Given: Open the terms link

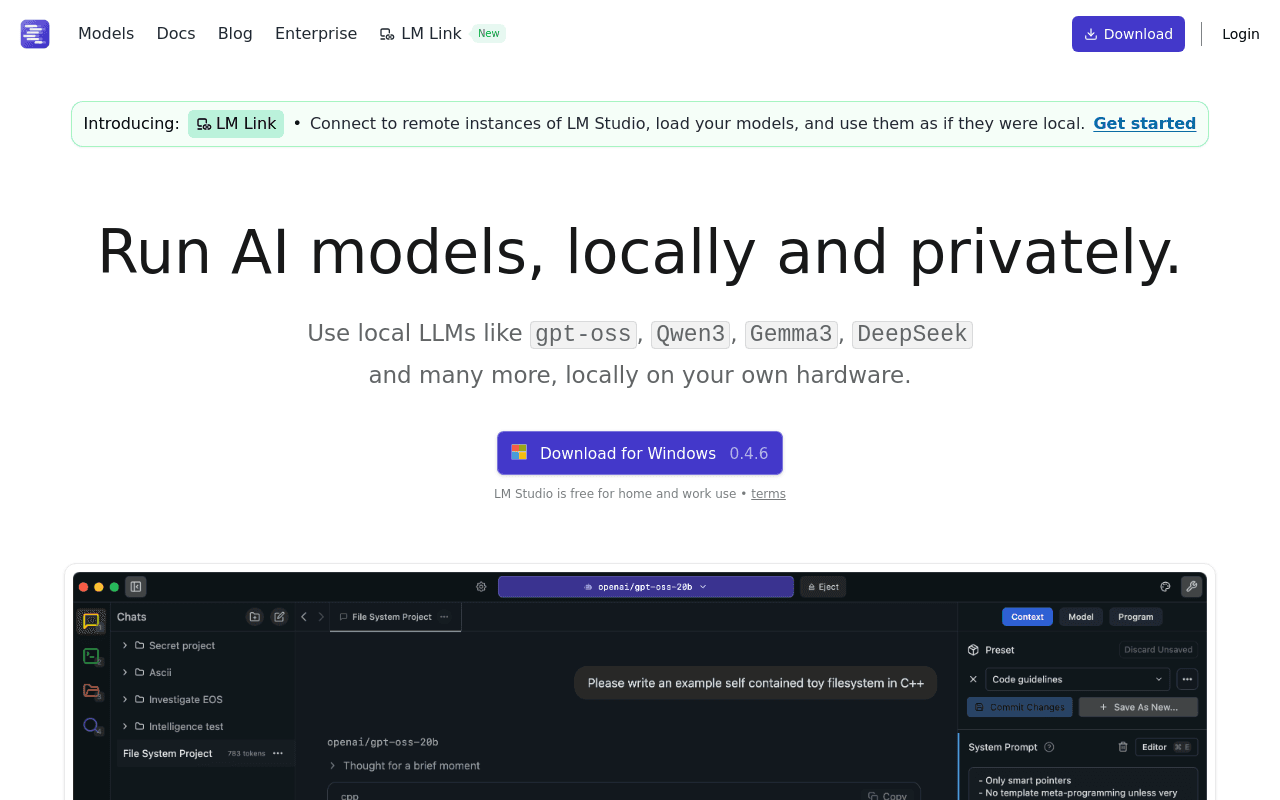Looking at the screenshot, I should (768, 494).
